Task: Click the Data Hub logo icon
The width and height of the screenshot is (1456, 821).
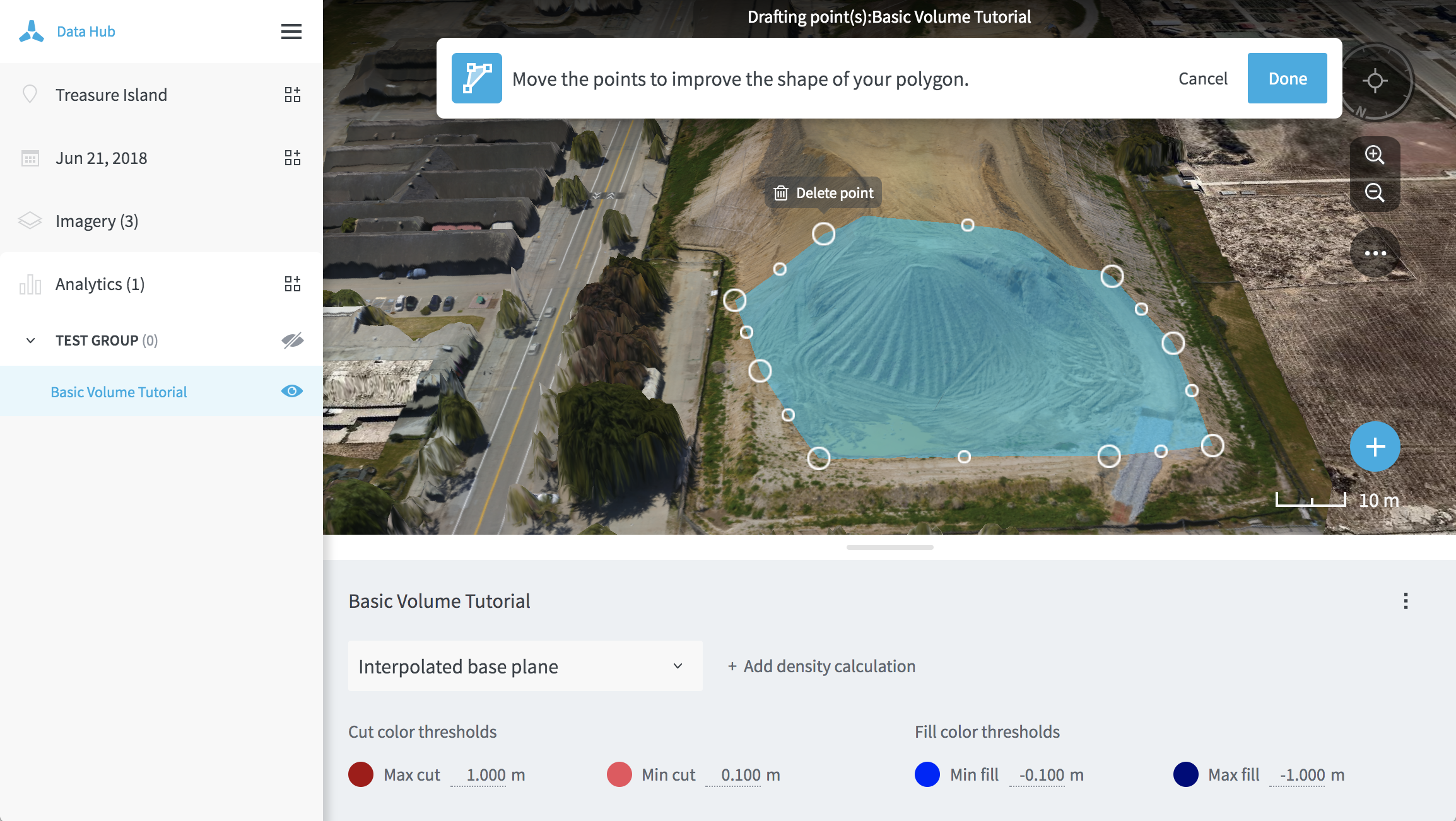Action: [31, 31]
